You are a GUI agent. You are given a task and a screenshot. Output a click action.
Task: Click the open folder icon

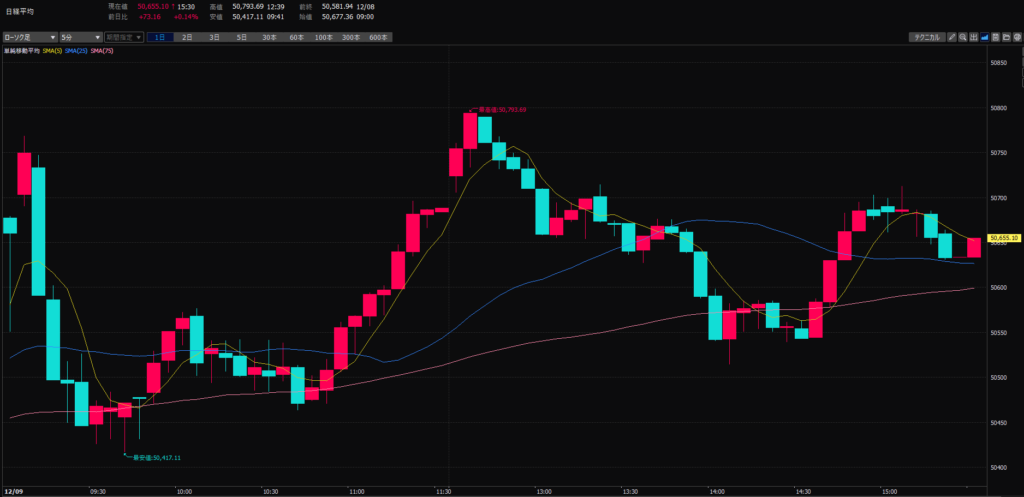1007,37
